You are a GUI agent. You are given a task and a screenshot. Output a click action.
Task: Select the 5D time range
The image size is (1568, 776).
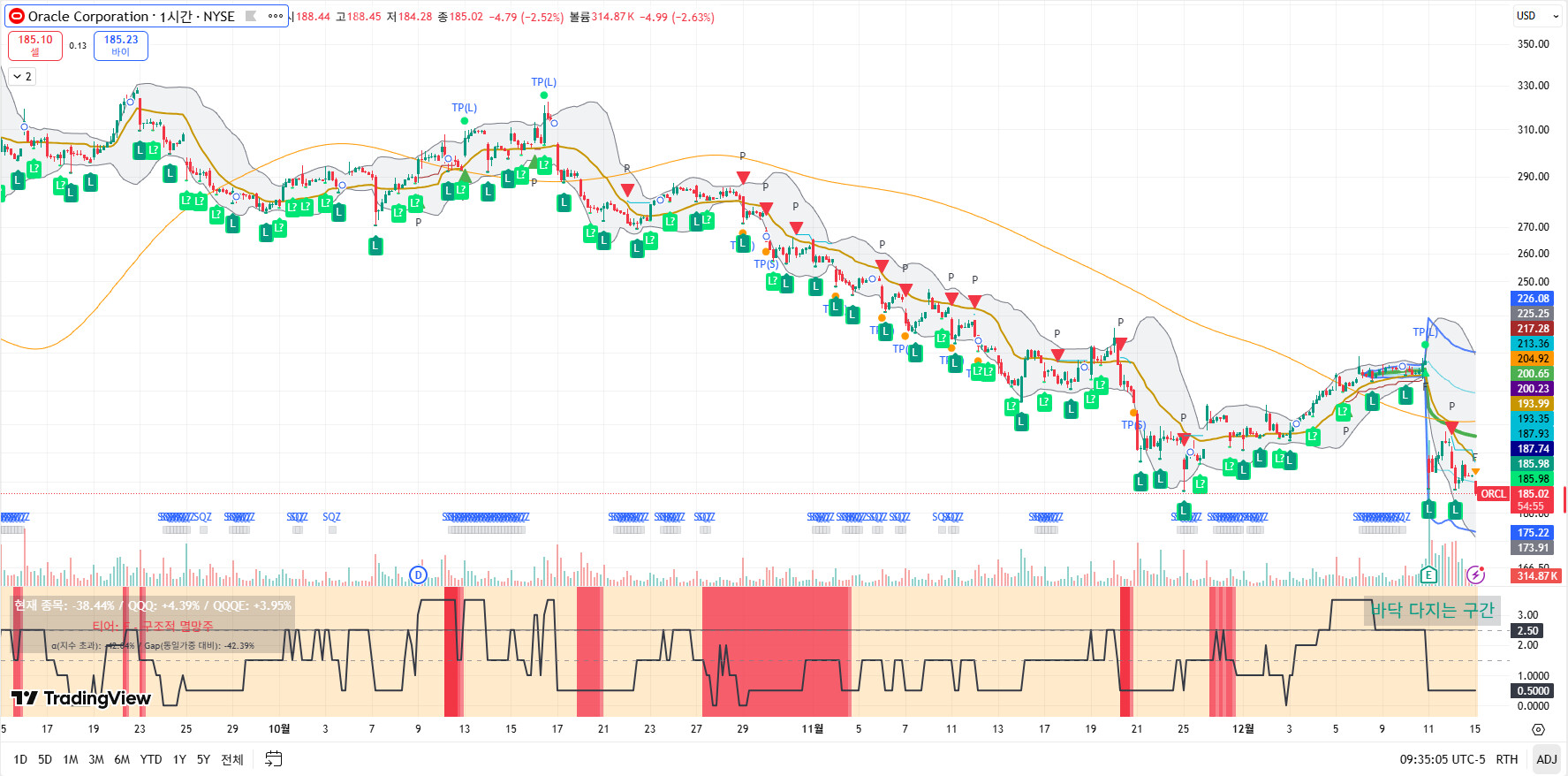pyautogui.click(x=45, y=759)
